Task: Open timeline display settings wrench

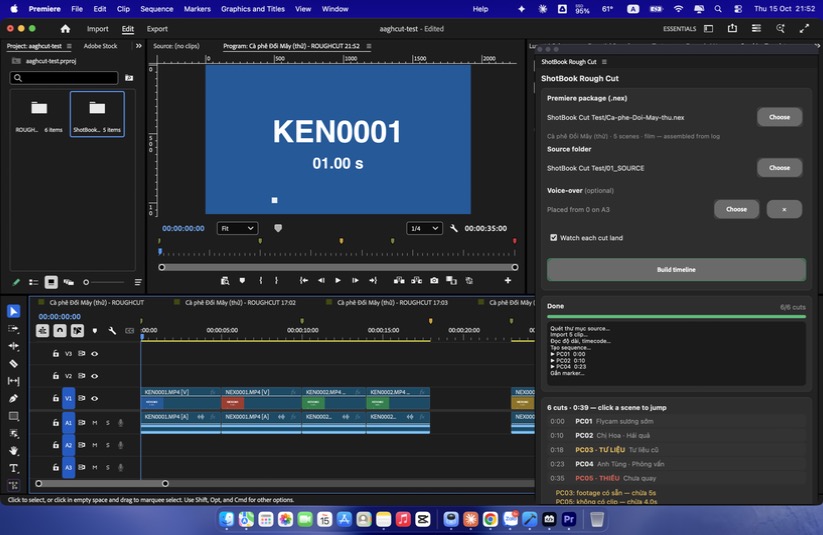Action: 112,331
